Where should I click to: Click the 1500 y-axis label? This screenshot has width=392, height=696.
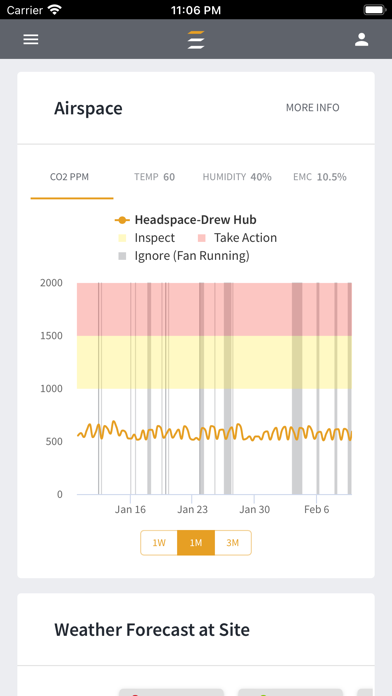[x=51, y=336]
